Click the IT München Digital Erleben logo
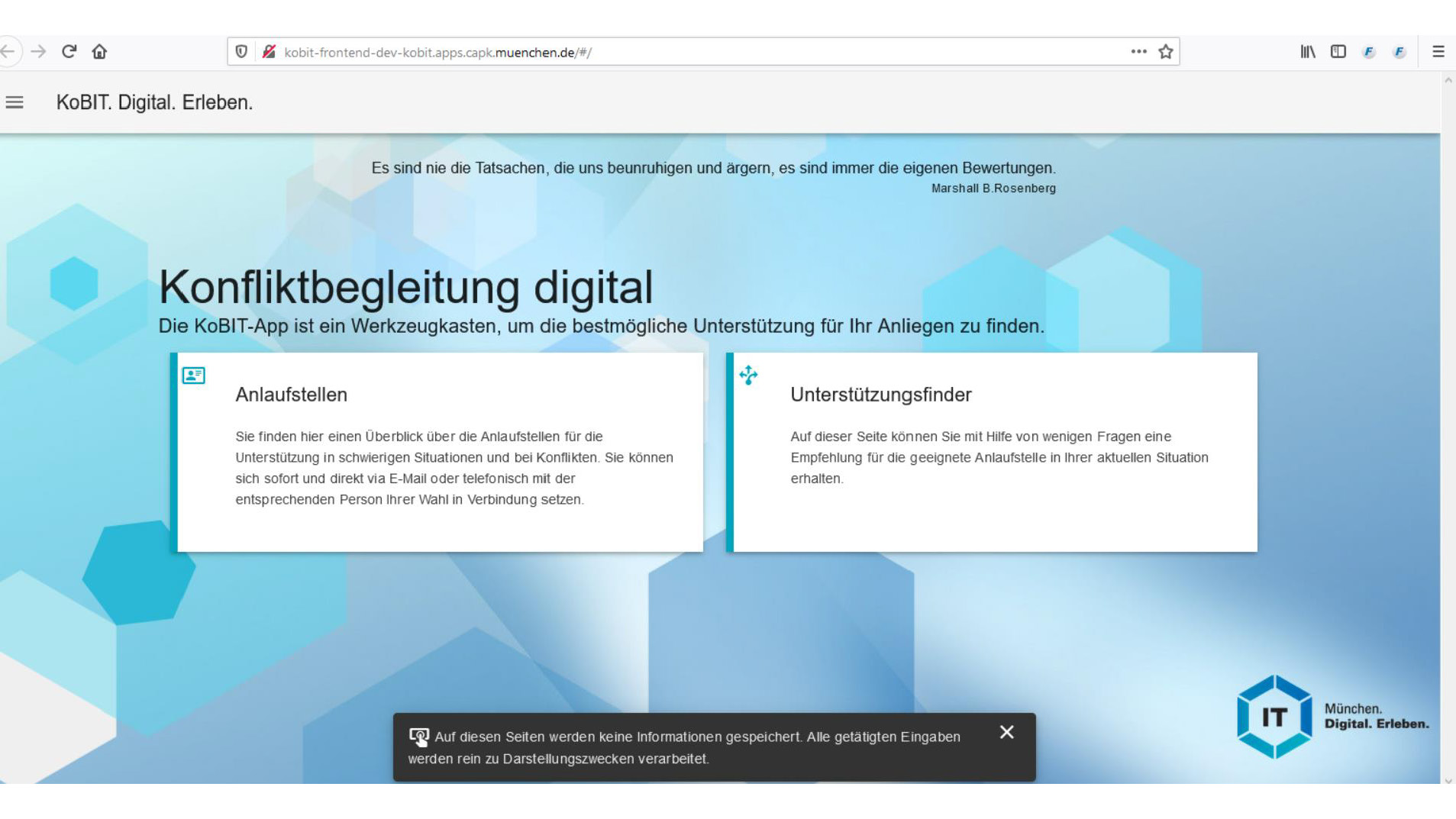 tap(1332, 717)
